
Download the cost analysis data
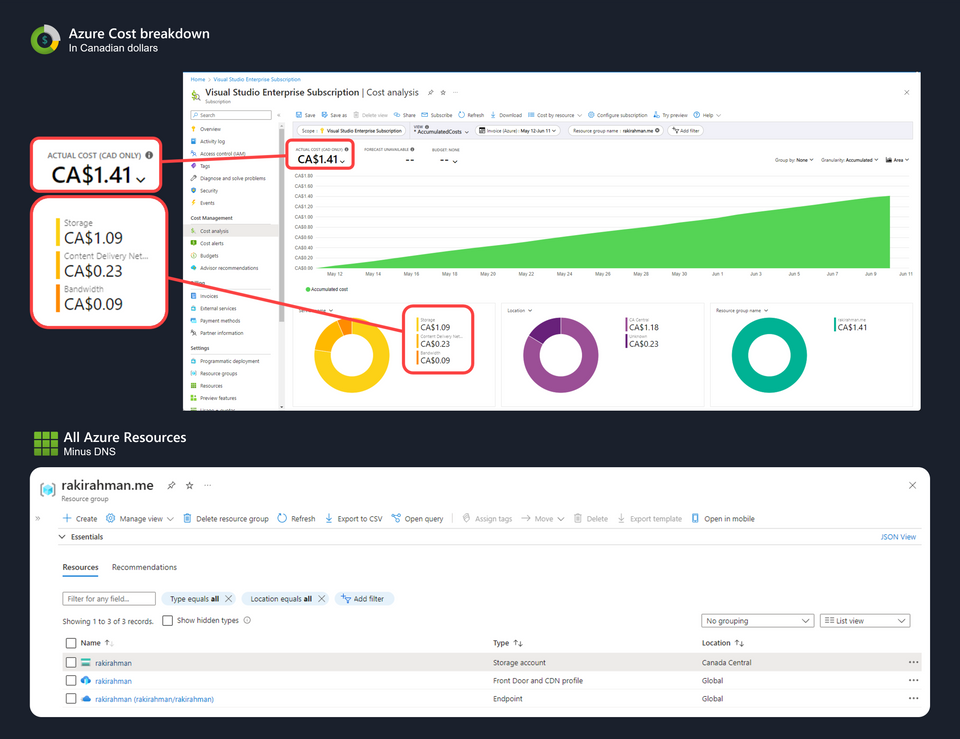[505, 115]
